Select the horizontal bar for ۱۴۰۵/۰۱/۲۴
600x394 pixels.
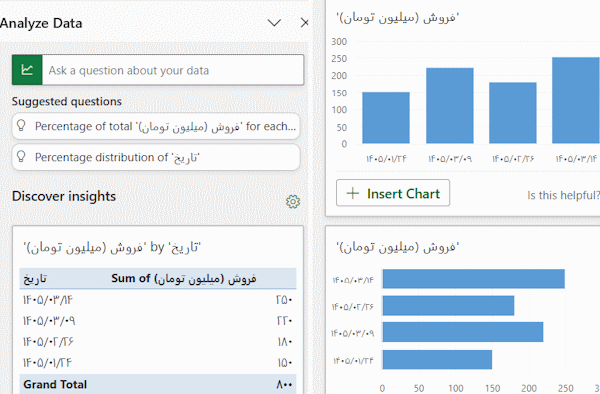pos(437,360)
